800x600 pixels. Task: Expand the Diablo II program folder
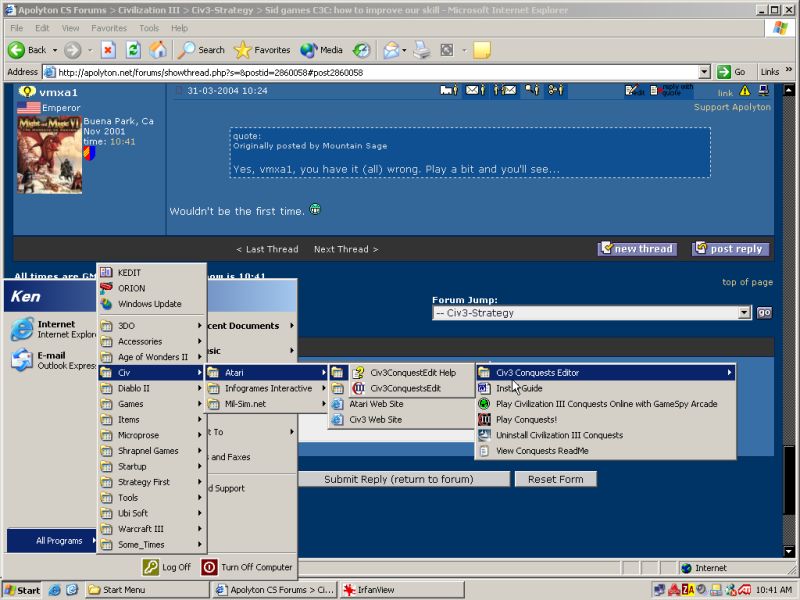pyautogui.click(x=152, y=388)
